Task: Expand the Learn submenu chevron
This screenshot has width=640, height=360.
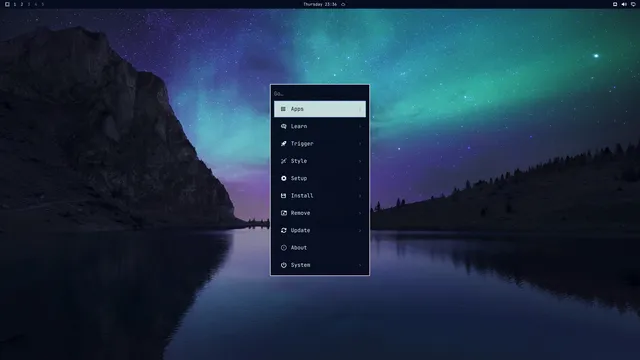Action: click(360, 127)
